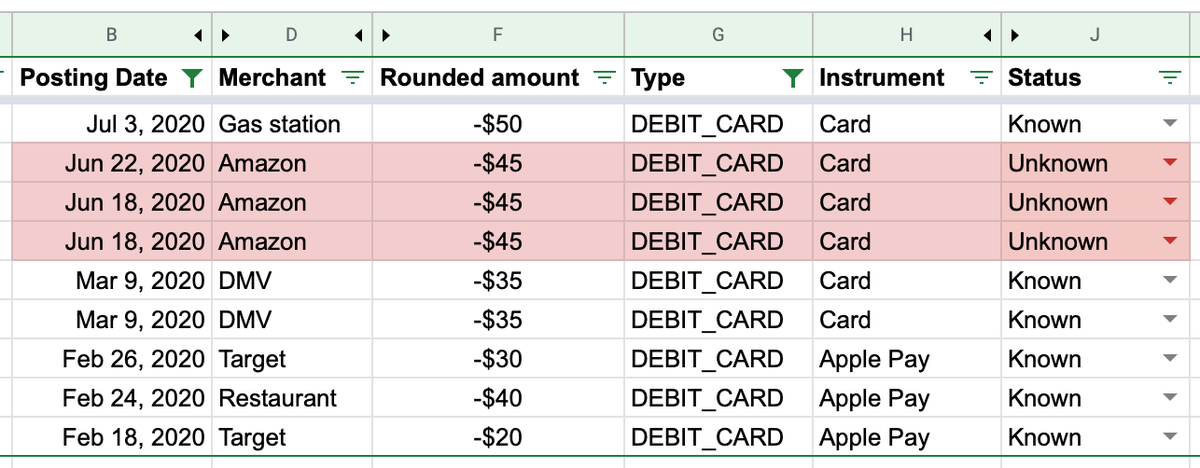Image resolution: width=1200 pixels, height=468 pixels.
Task: Open Status dropdown for Restaurant row
Action: pos(1170,398)
